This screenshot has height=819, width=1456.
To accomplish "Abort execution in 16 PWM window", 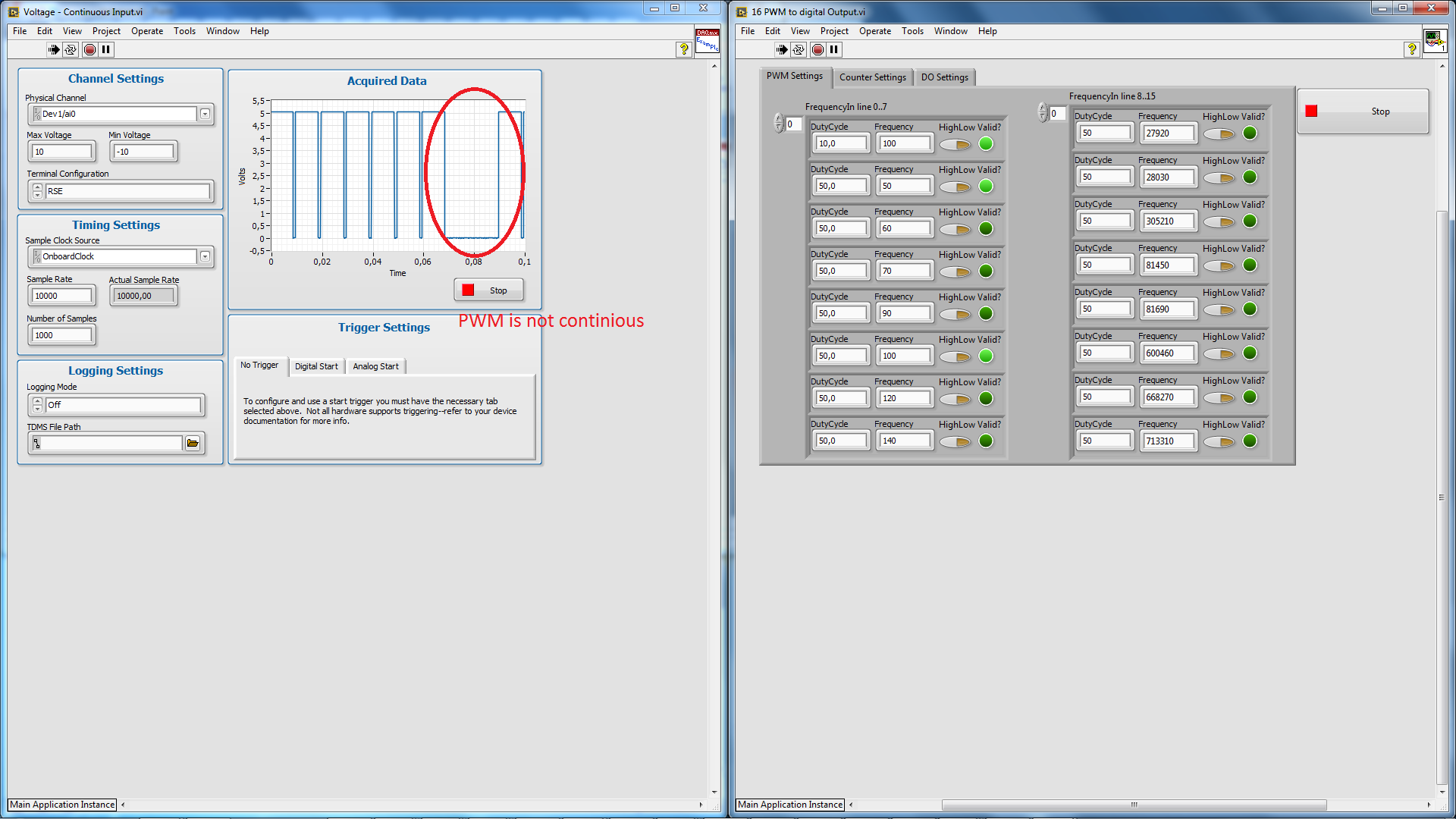I will pos(817,49).
